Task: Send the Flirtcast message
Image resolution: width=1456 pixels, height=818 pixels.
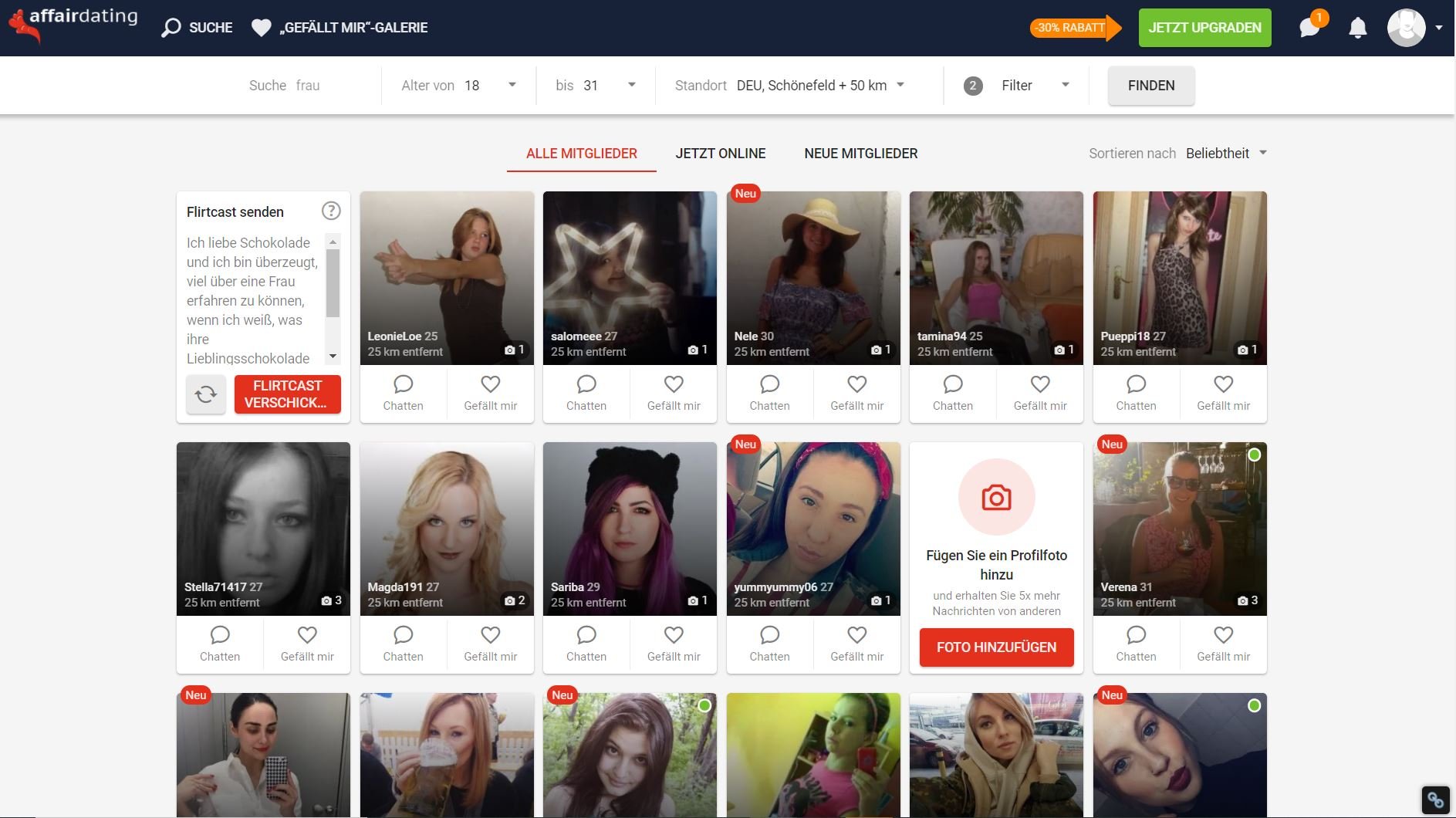Action: point(287,394)
